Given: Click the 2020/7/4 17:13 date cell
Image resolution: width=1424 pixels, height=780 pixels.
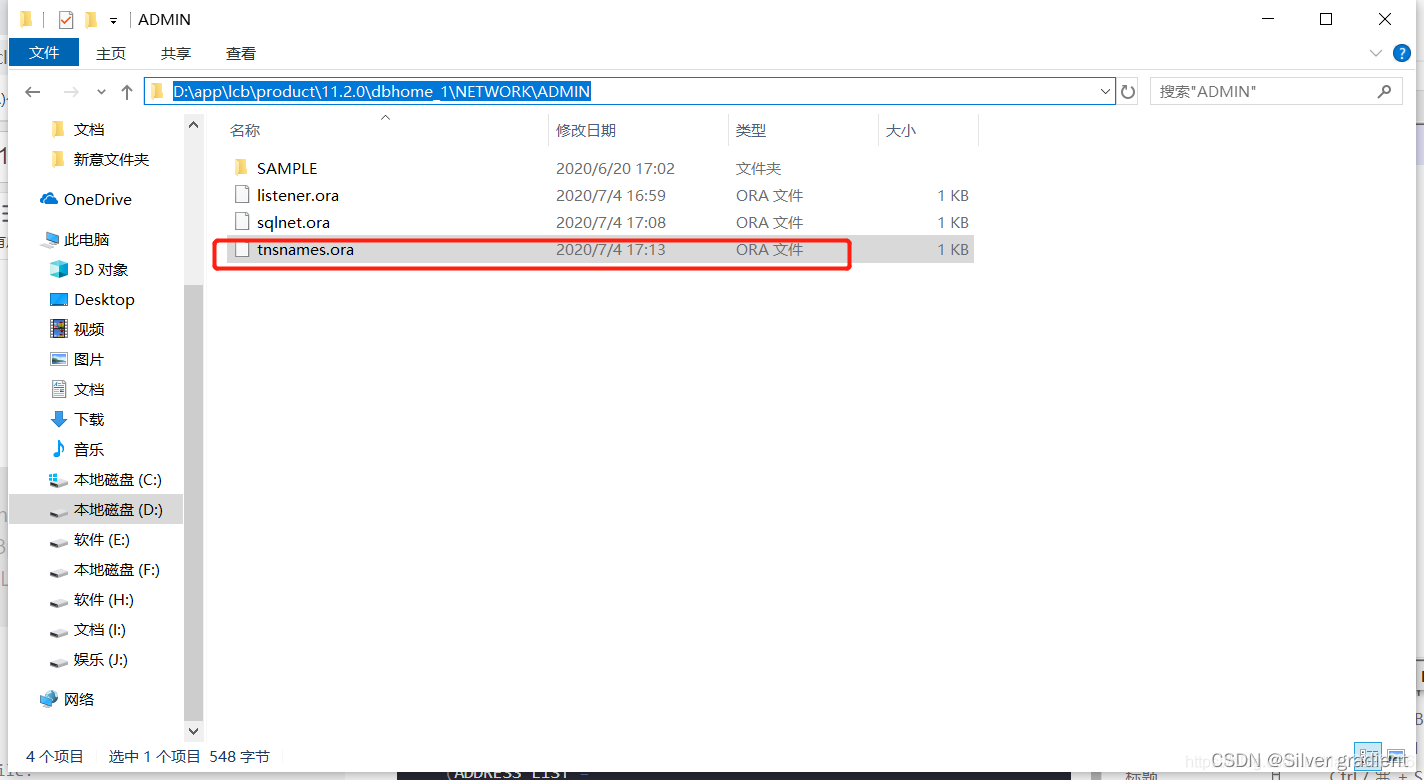Looking at the screenshot, I should tap(611, 250).
